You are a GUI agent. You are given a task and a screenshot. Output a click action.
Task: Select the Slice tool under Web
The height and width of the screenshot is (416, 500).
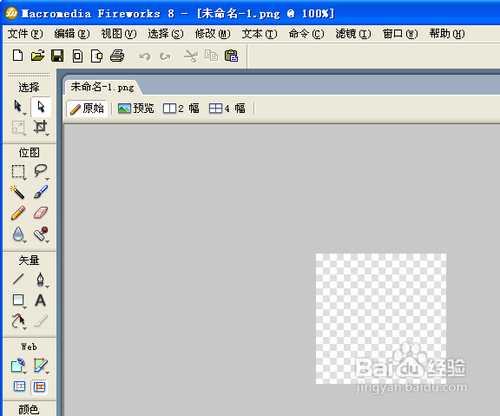coord(41,365)
